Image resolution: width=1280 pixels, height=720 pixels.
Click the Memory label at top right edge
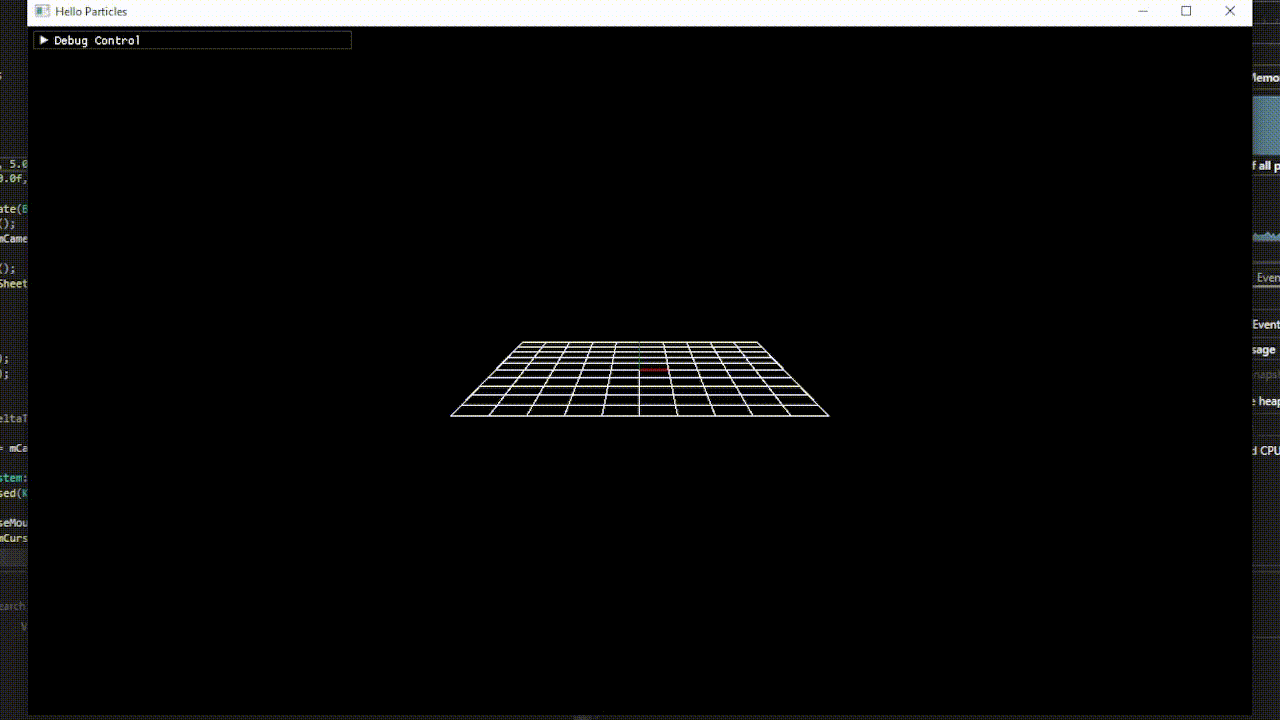[1266, 77]
